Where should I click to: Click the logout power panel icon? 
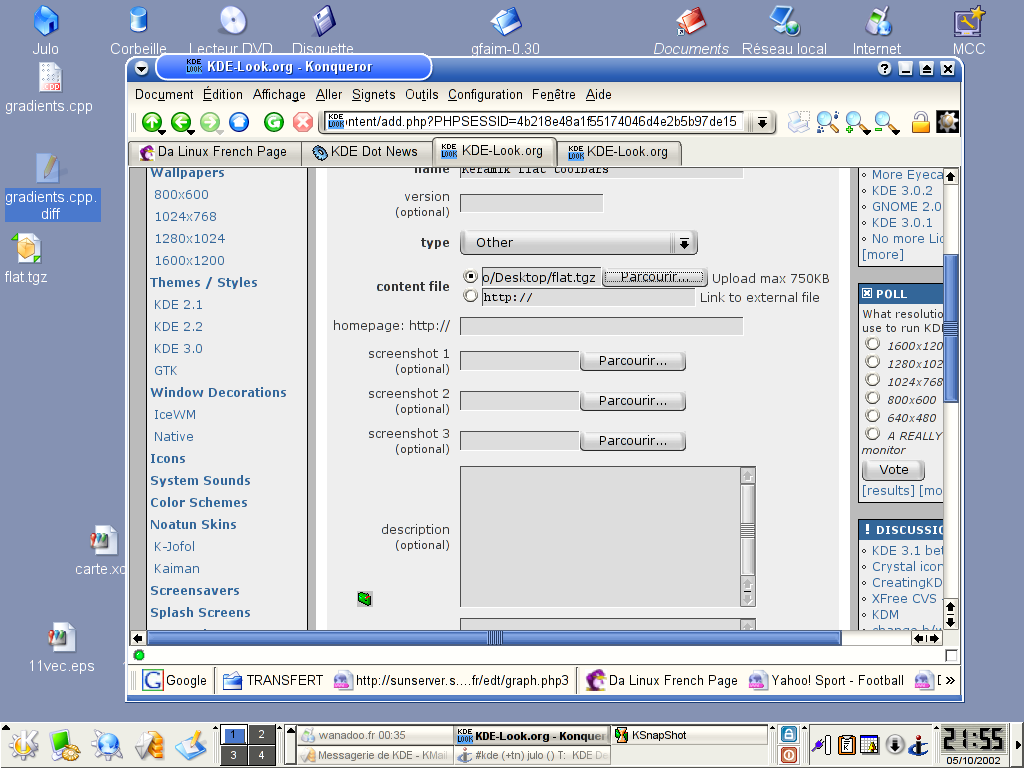coord(788,754)
